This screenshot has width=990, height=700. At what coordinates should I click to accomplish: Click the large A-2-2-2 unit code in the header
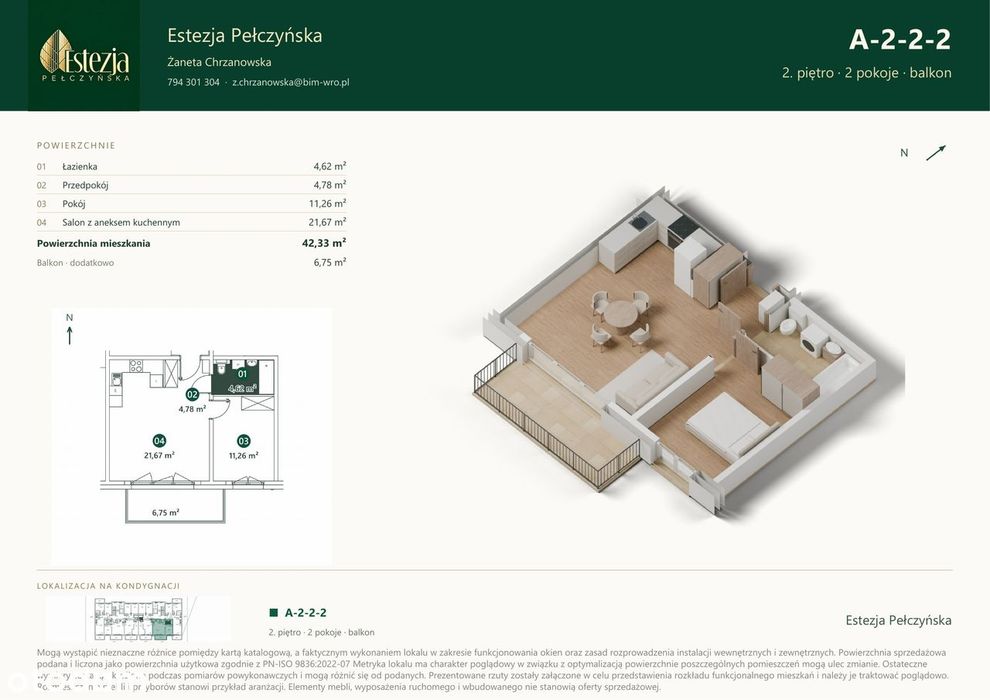click(x=900, y=39)
